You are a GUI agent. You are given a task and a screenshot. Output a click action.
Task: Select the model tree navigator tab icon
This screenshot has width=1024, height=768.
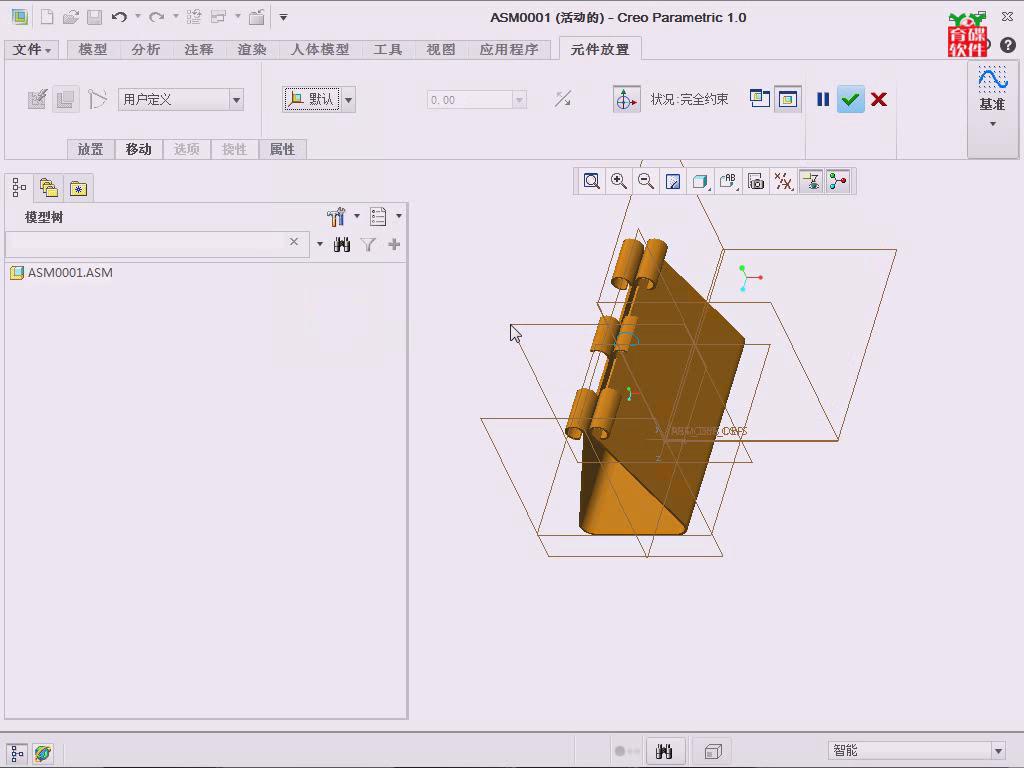(x=19, y=188)
